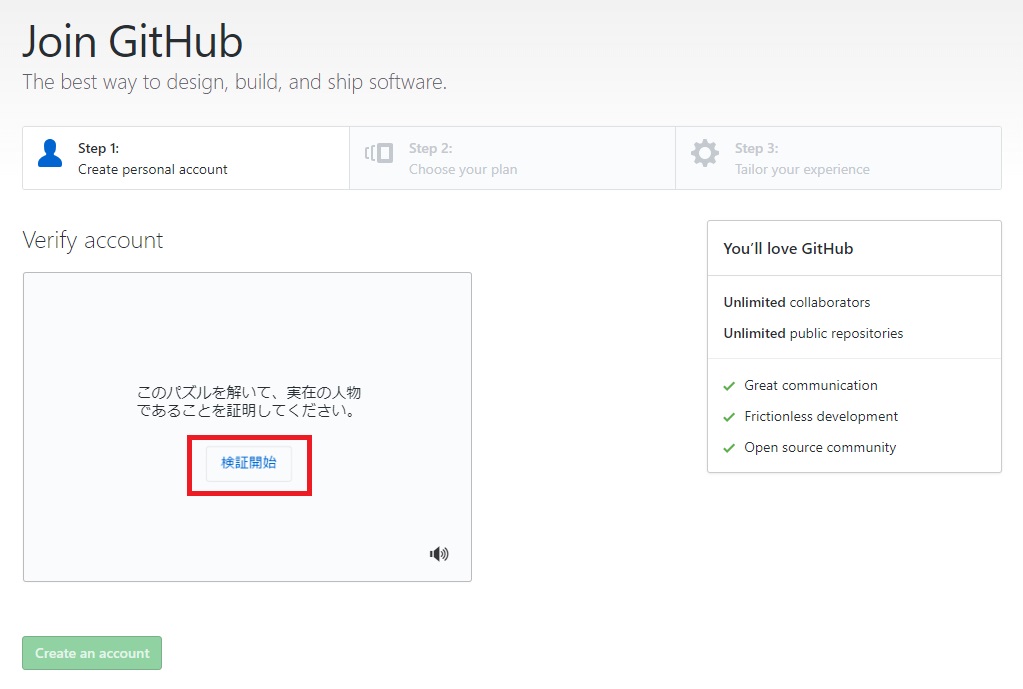The height and width of the screenshot is (689, 1023).
Task: Click the Japanese puzzle instruction text
Action: [249, 401]
